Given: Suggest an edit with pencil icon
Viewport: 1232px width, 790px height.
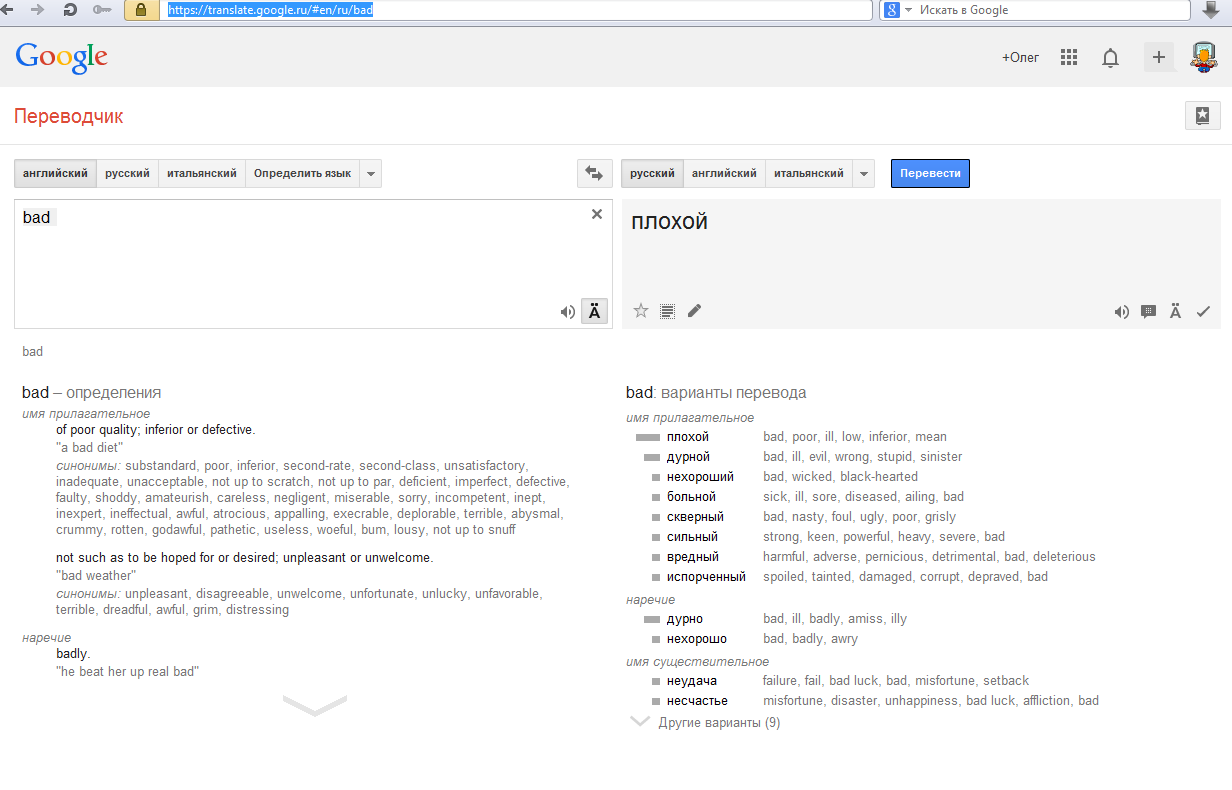Looking at the screenshot, I should click(x=694, y=311).
